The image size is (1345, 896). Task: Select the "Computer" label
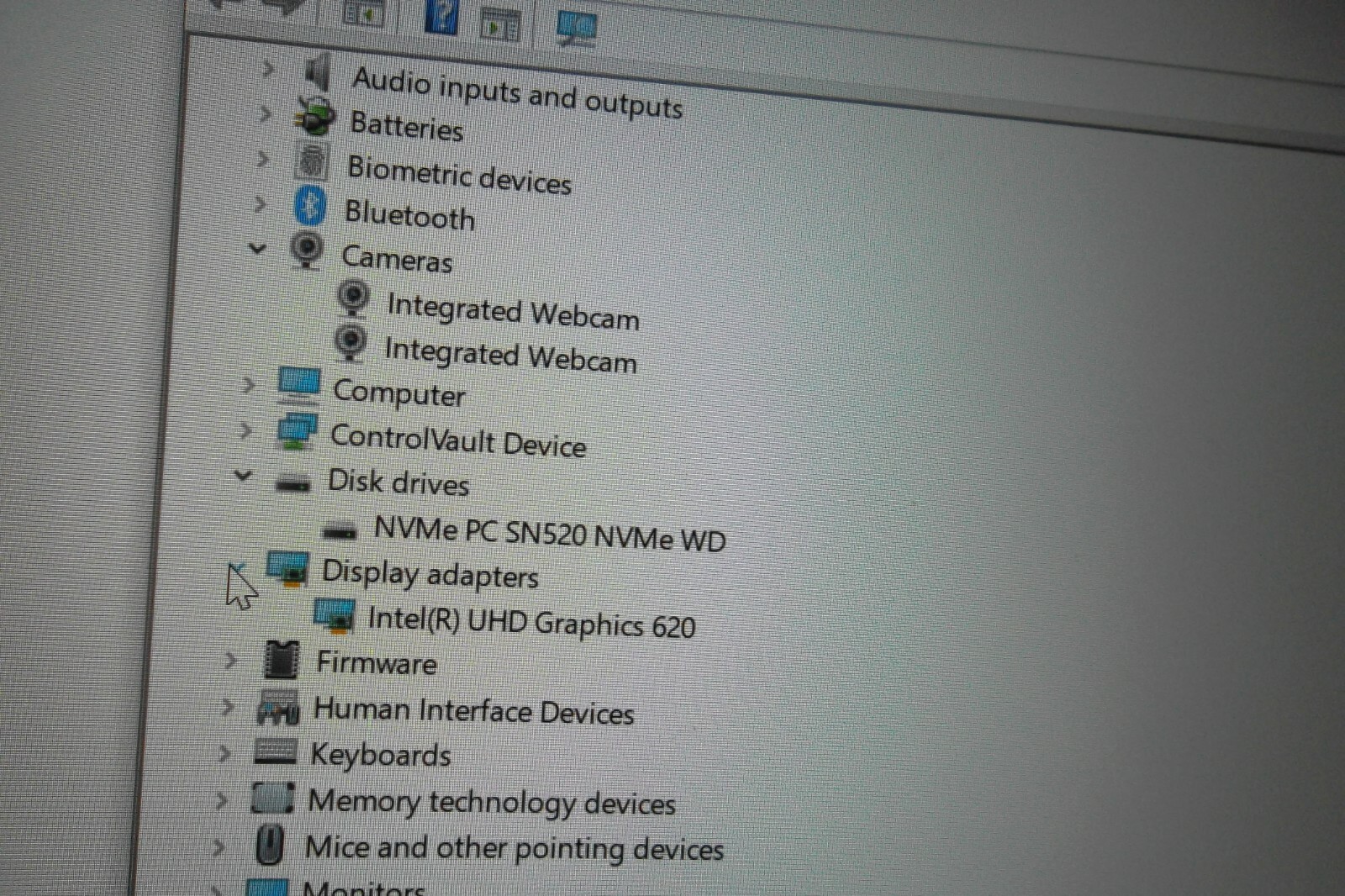click(399, 393)
